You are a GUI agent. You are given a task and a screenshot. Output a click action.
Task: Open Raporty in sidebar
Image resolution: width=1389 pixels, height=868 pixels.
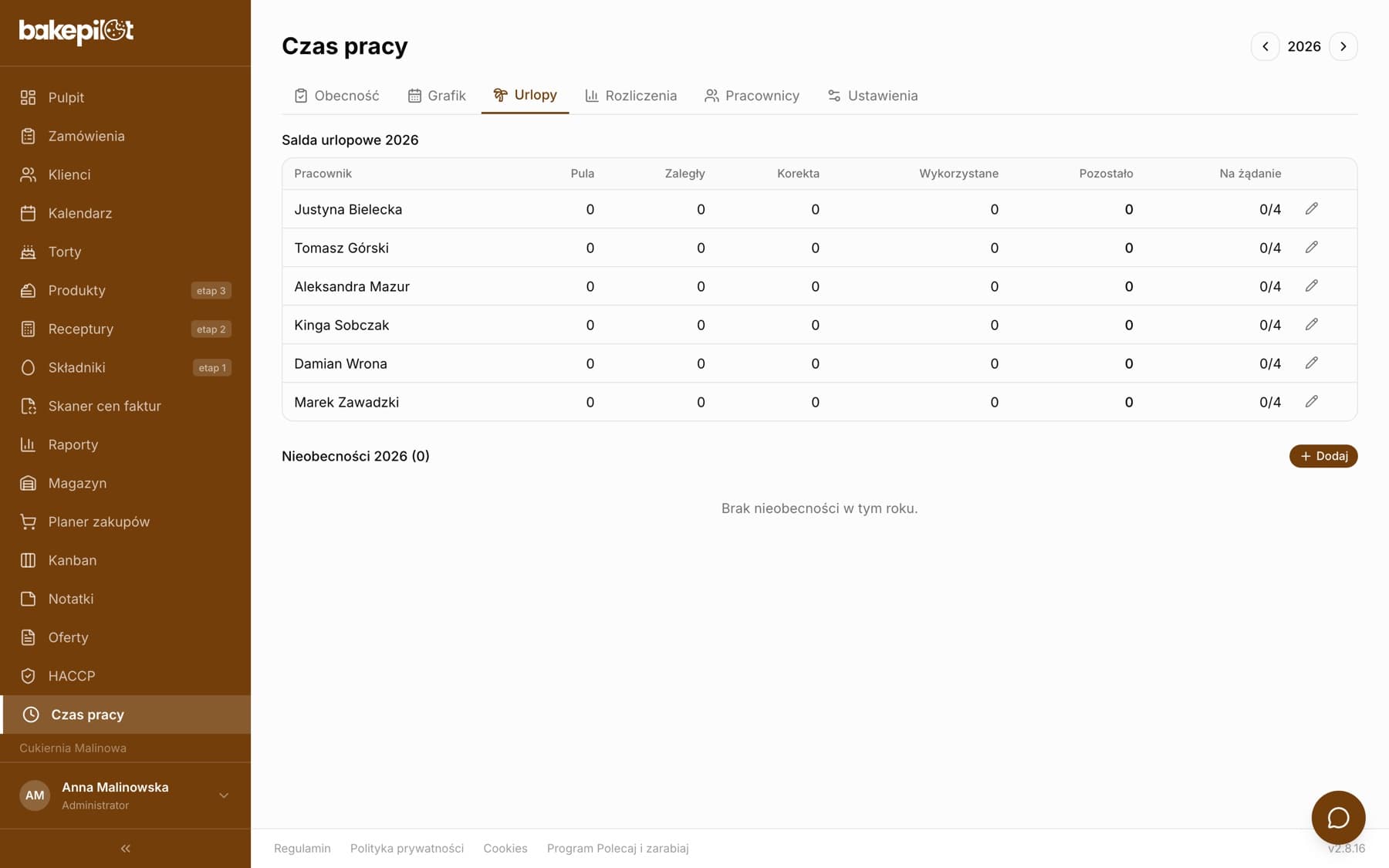125,444
